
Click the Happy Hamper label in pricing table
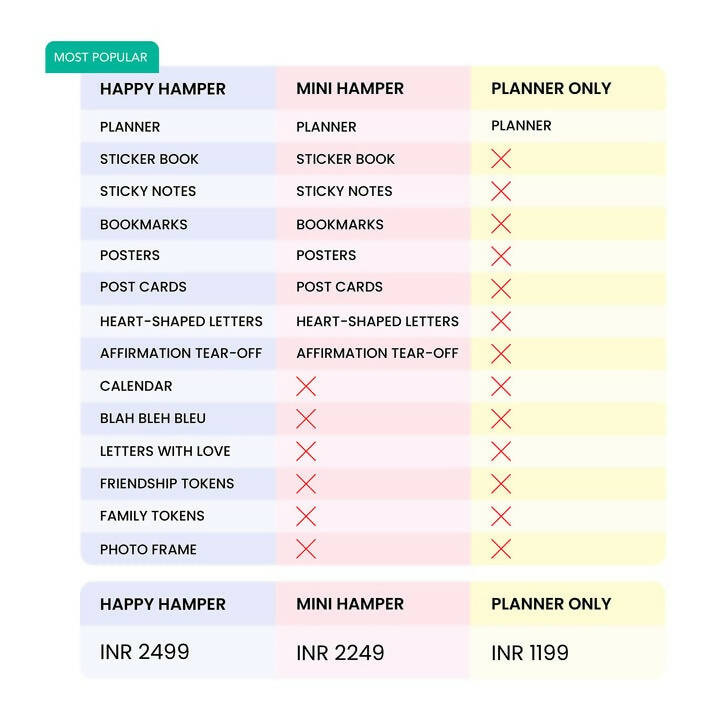point(163,604)
